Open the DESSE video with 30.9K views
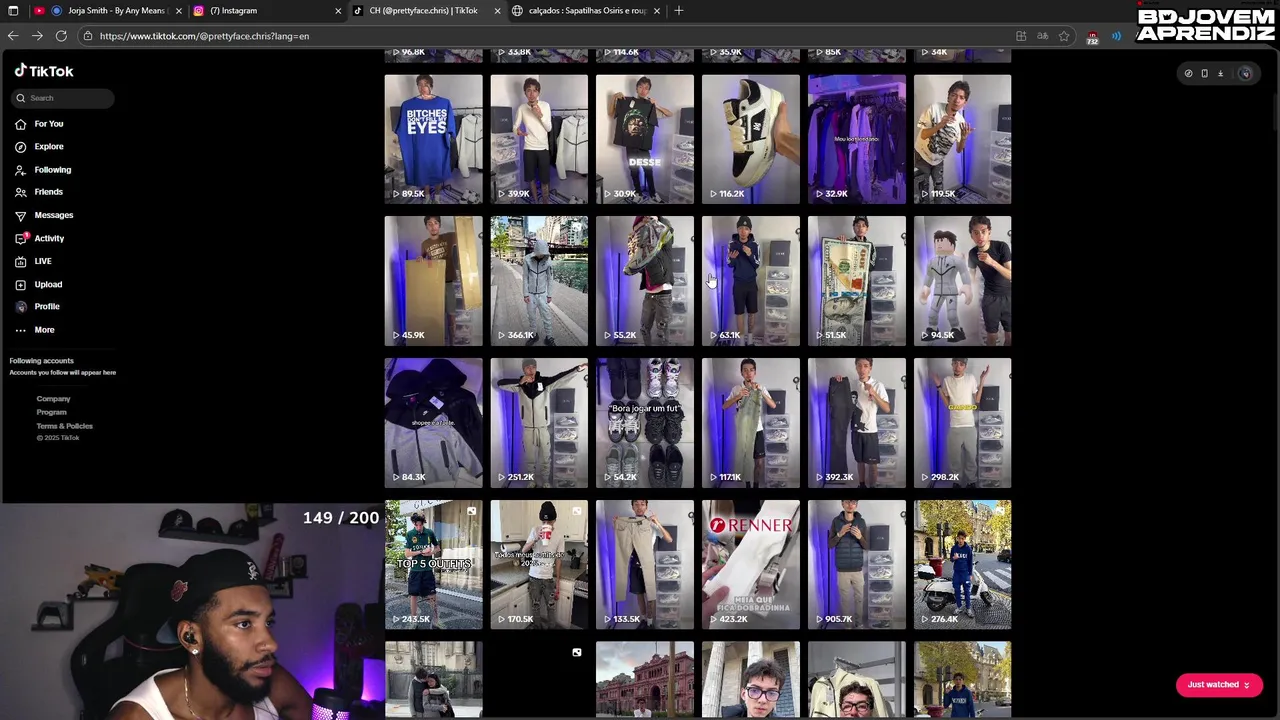1280x720 pixels. tap(645, 139)
